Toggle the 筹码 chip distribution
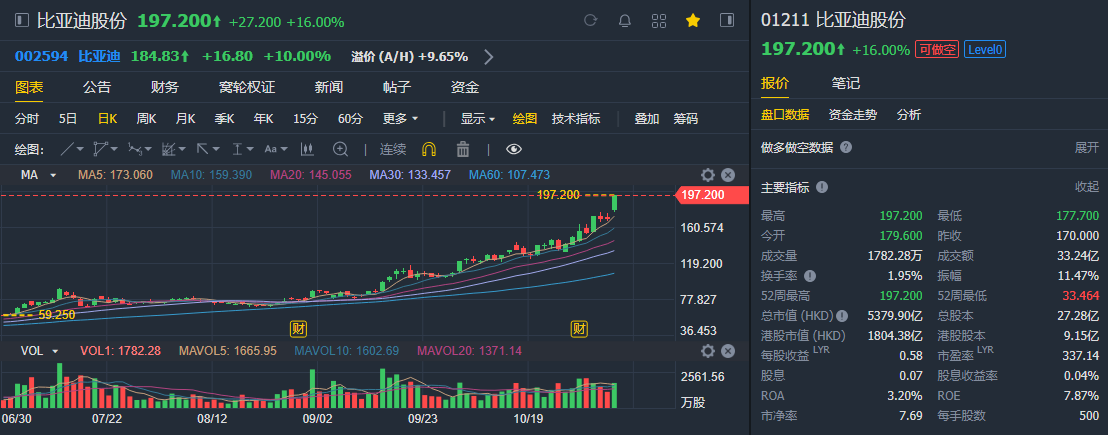 tap(685, 119)
